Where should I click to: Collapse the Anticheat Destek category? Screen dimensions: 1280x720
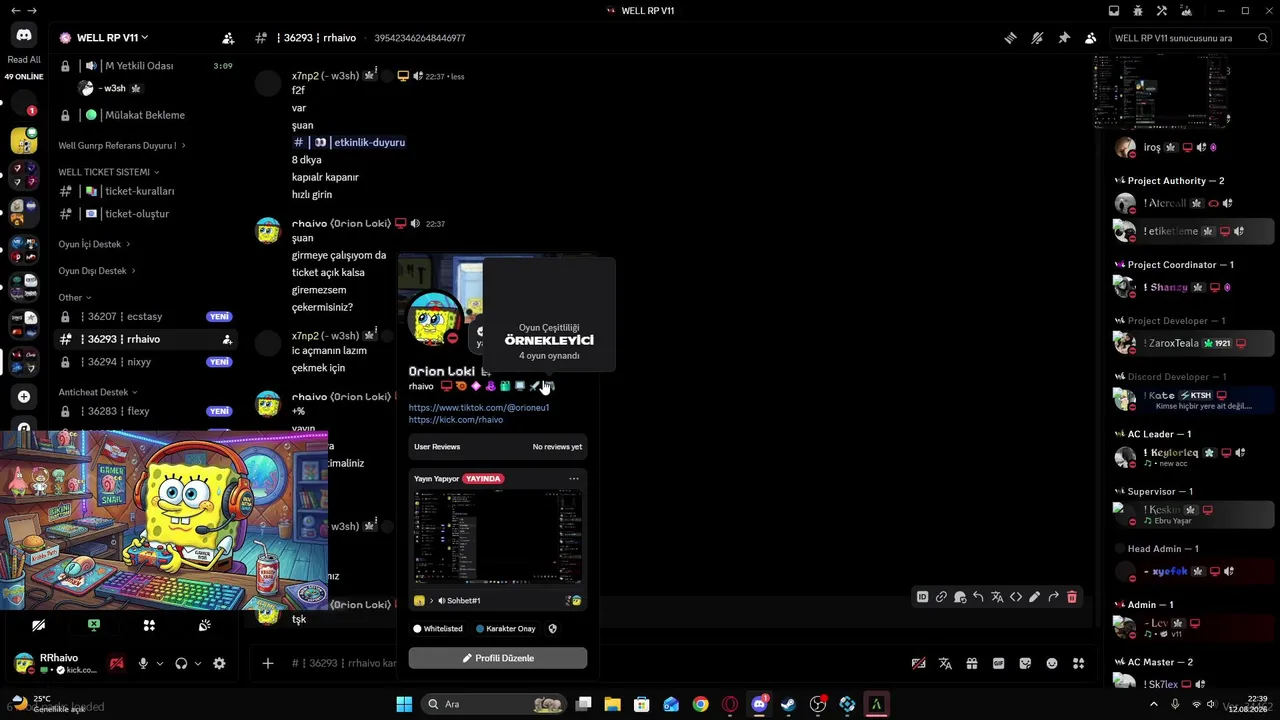pyautogui.click(x=98, y=392)
